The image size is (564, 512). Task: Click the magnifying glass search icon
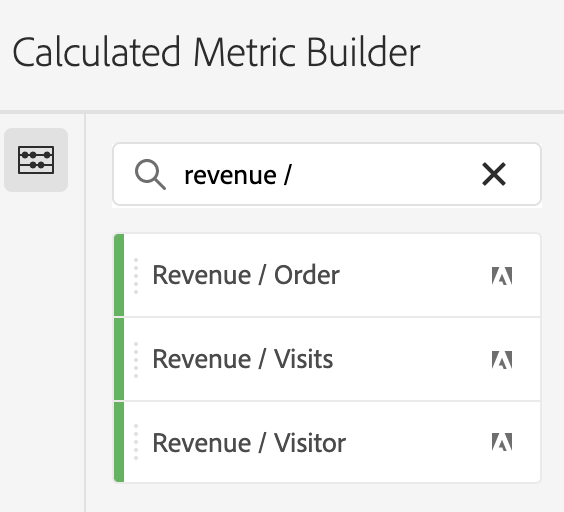[x=150, y=175]
